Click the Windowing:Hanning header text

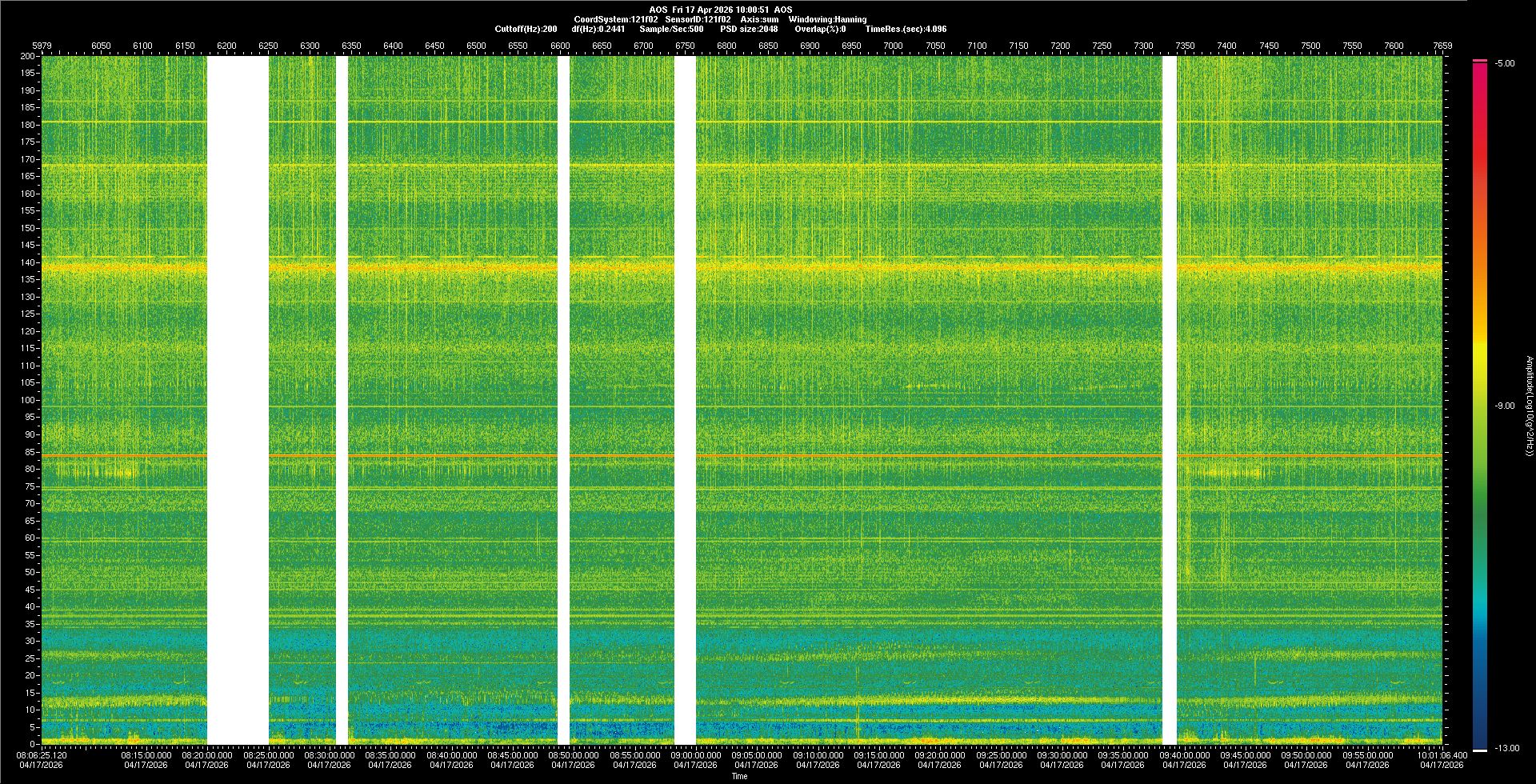826,19
